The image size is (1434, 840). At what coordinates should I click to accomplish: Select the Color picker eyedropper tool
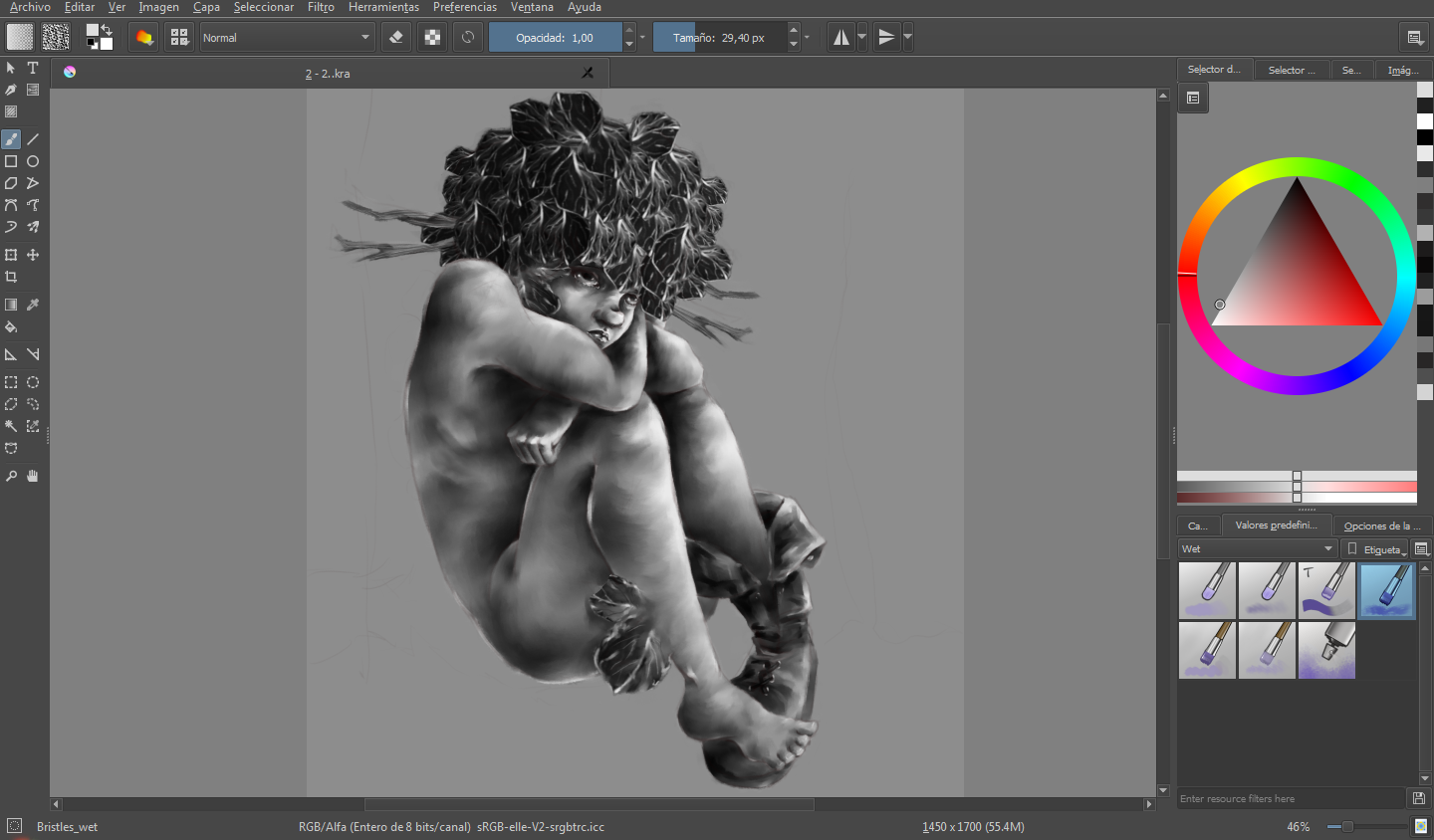[x=33, y=305]
